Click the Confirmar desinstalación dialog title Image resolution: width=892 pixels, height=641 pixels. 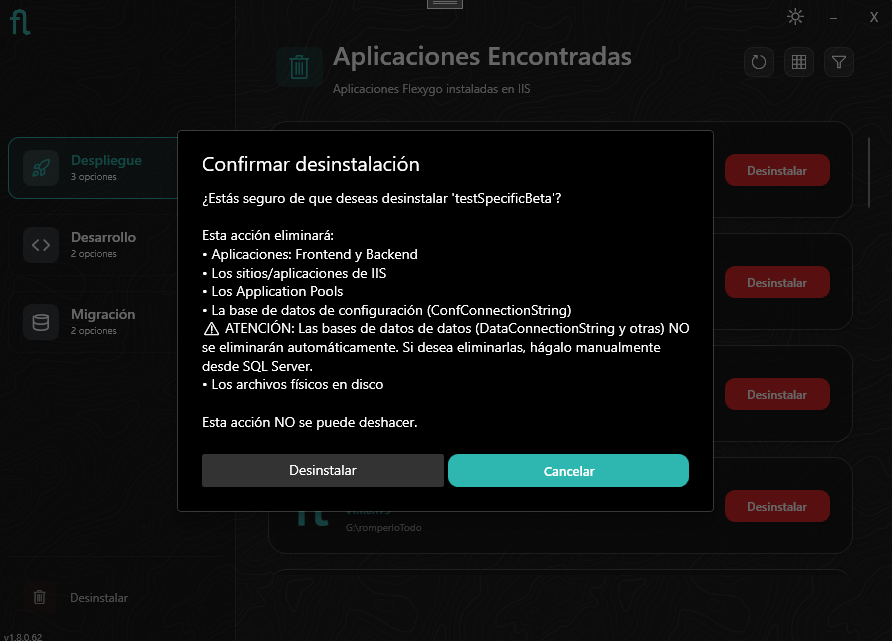click(x=311, y=164)
